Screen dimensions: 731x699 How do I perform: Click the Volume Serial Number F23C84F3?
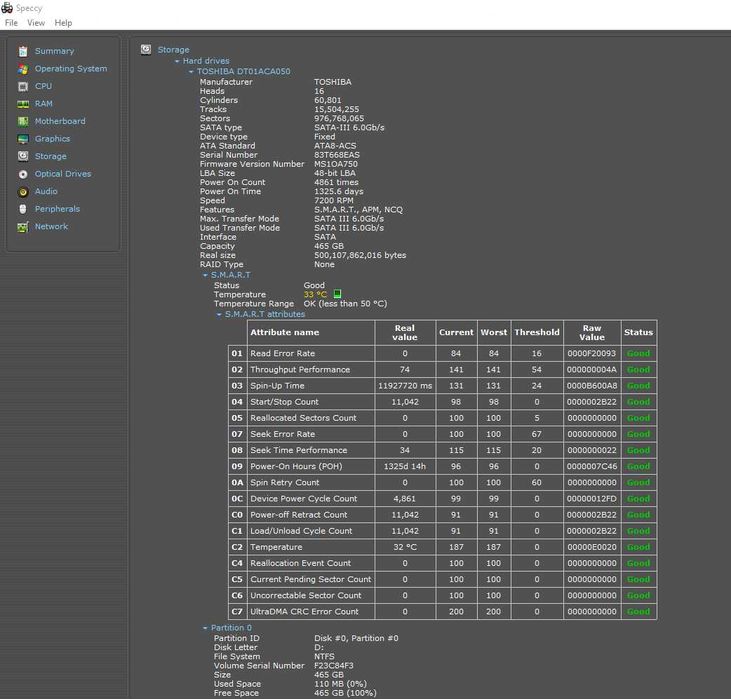(x=334, y=665)
